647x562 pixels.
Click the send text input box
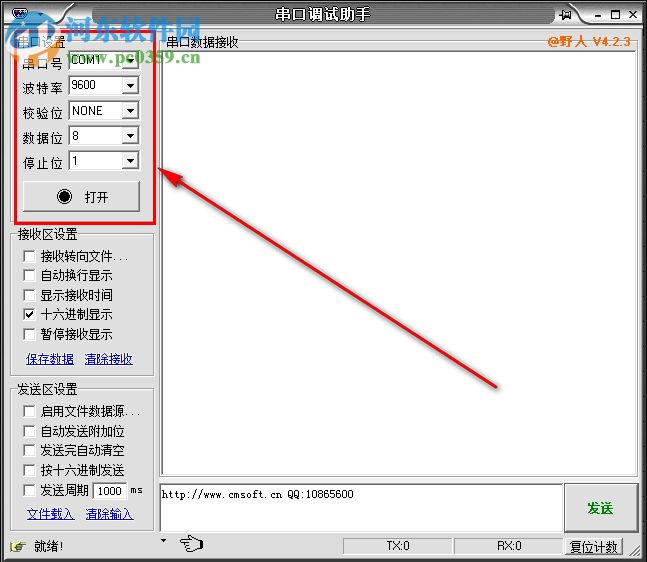[361, 508]
